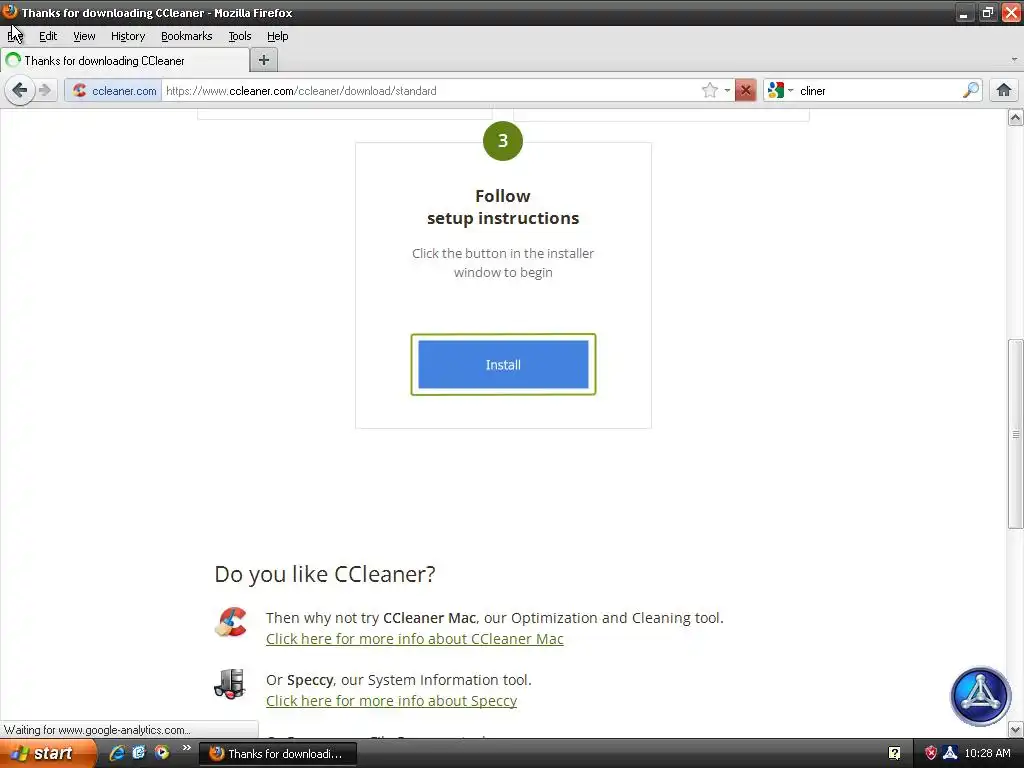The image size is (1024, 768).
Task: Launch the media player quick launch icon
Action: (x=161, y=753)
